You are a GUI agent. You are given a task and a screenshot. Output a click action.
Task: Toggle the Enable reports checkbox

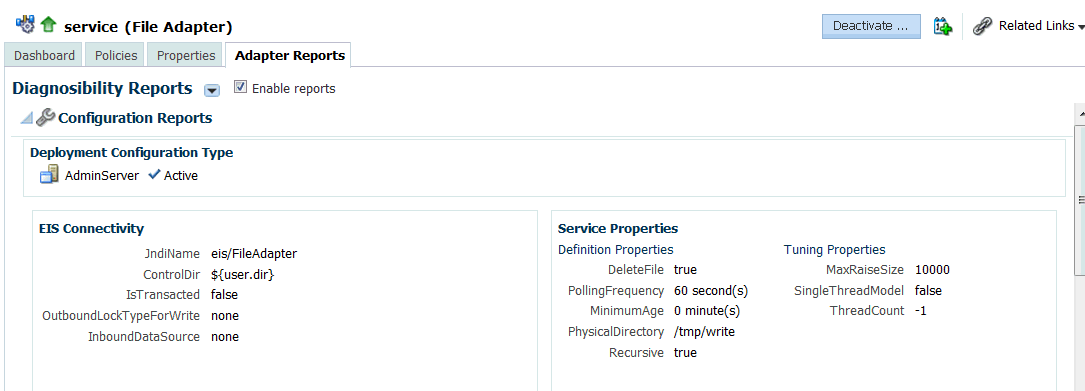point(240,87)
